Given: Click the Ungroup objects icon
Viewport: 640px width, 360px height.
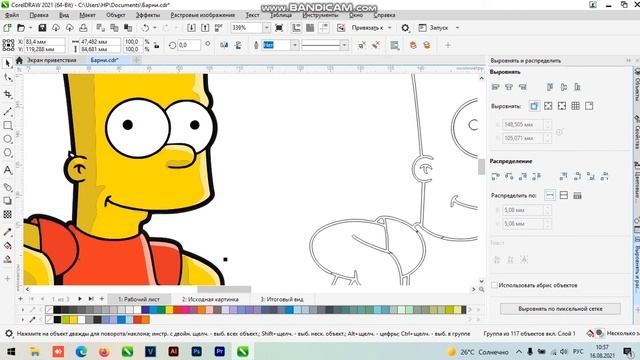Looking at the screenshot, I should [x=362, y=45].
